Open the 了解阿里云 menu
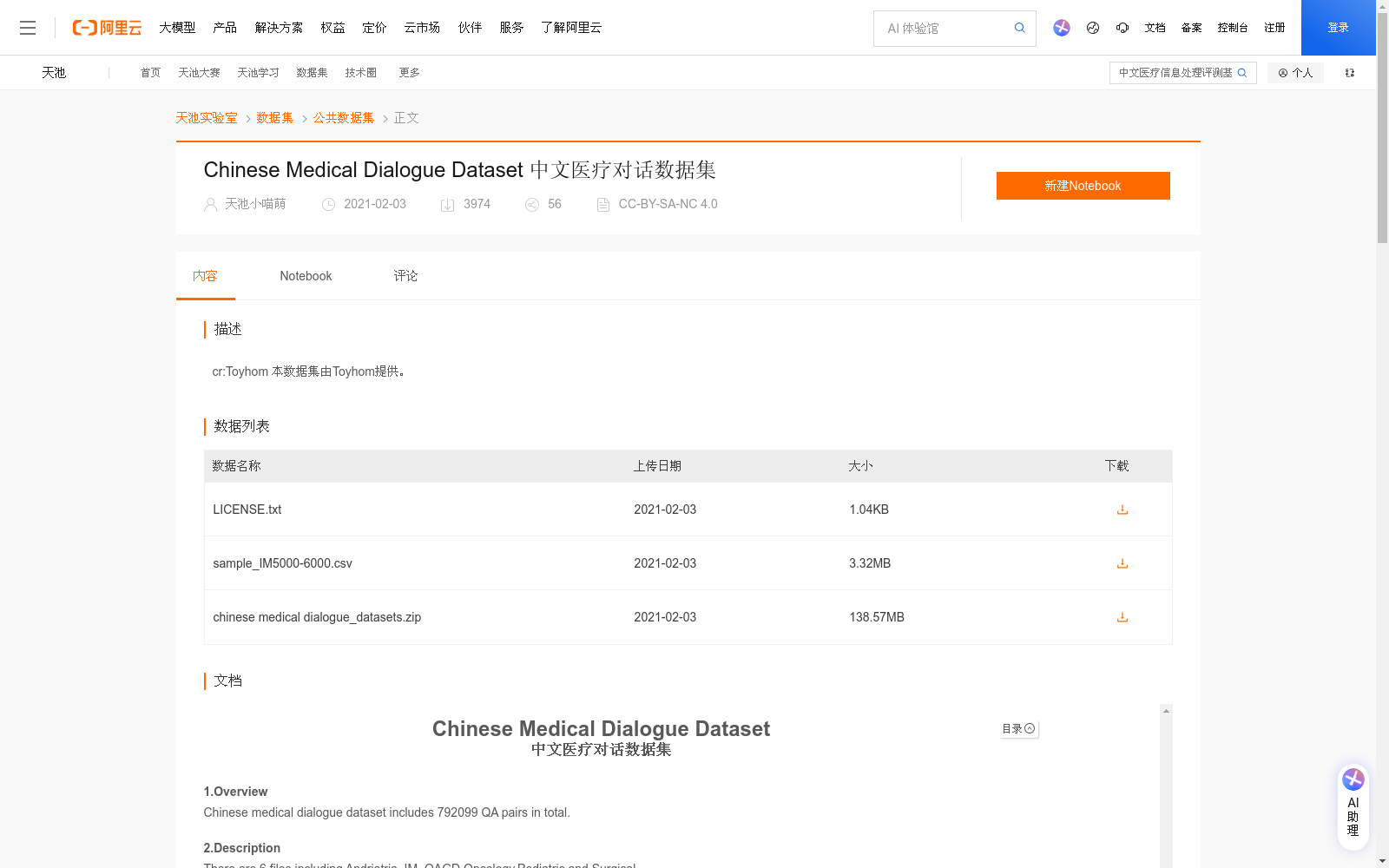Viewport: 1389px width, 868px height. pyautogui.click(x=571, y=28)
